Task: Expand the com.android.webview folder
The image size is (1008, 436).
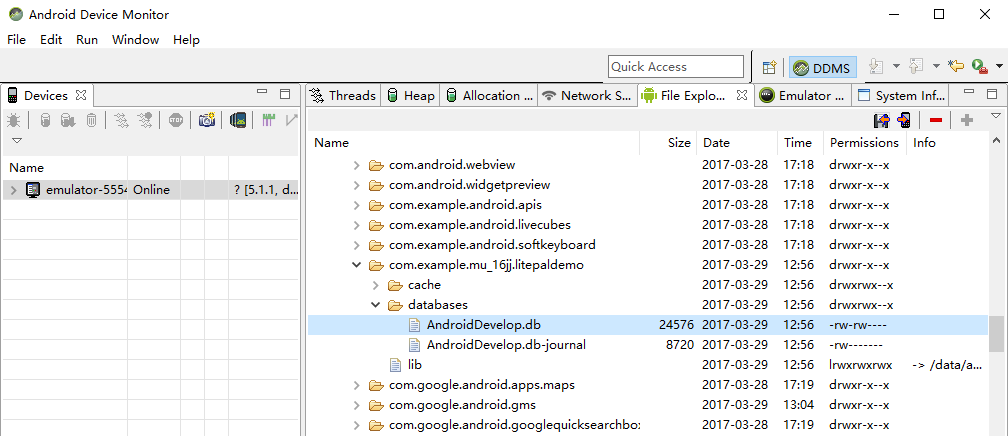Action: 357,165
